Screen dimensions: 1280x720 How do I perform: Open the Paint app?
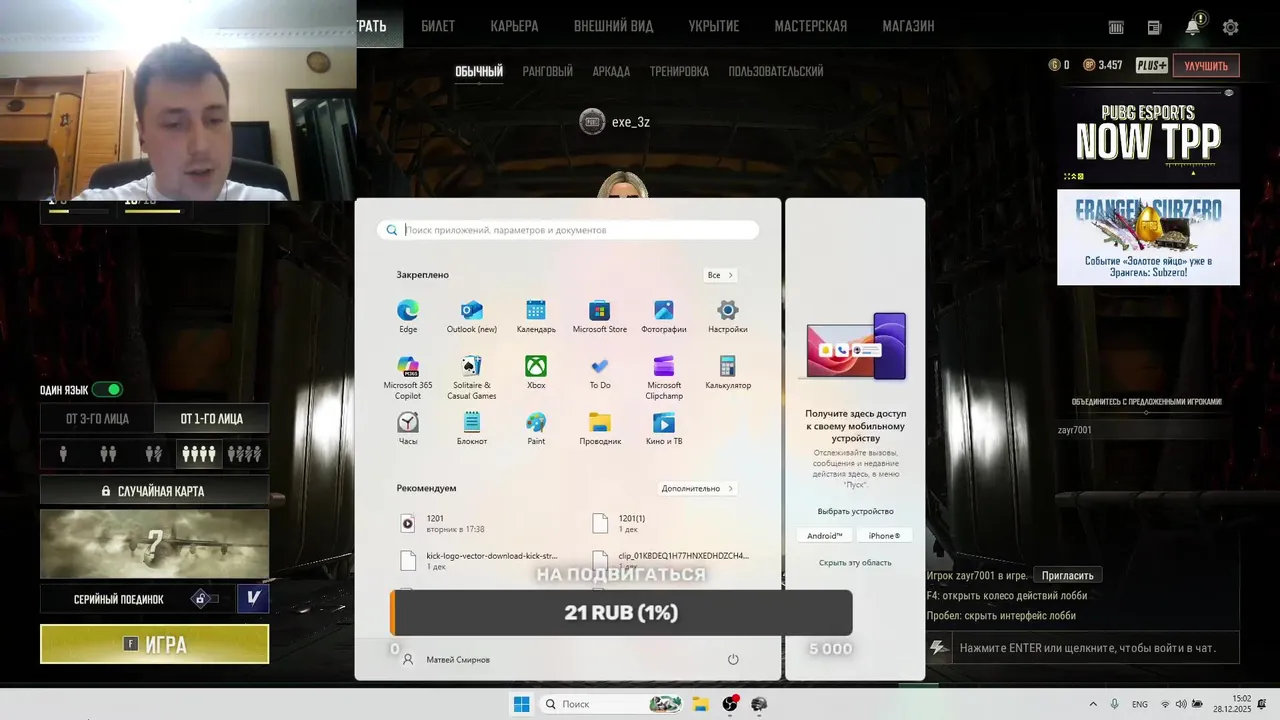pyautogui.click(x=536, y=429)
